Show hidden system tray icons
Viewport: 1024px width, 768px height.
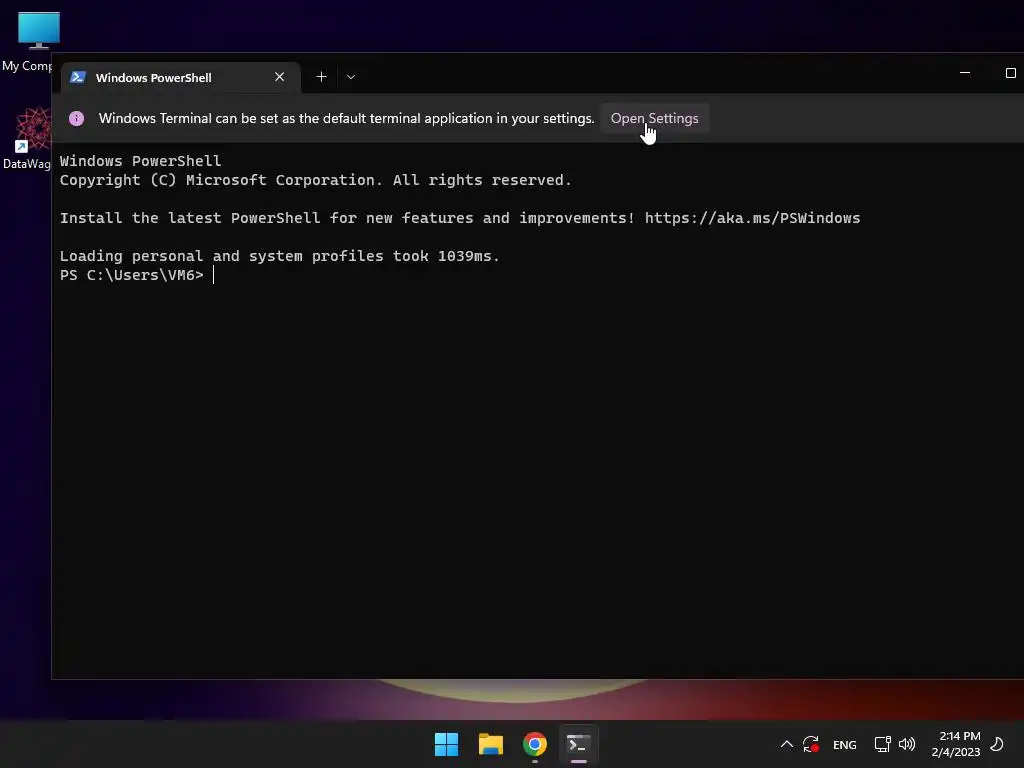787,744
